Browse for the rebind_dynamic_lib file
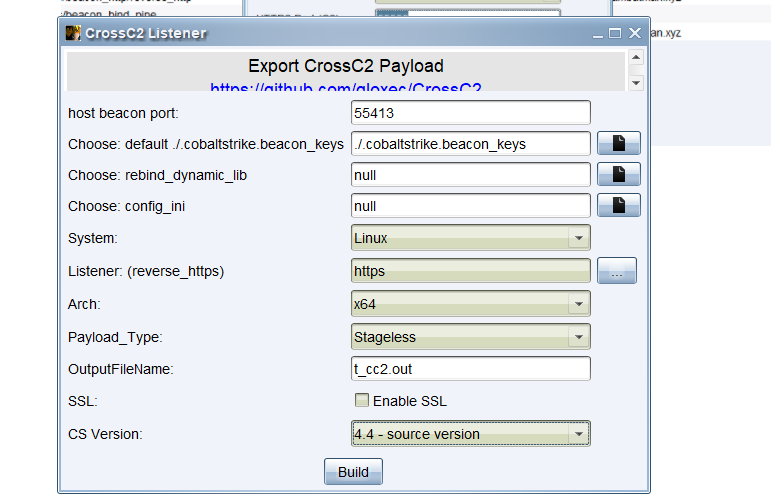Screen dimensions: 771x501 tap(619, 175)
